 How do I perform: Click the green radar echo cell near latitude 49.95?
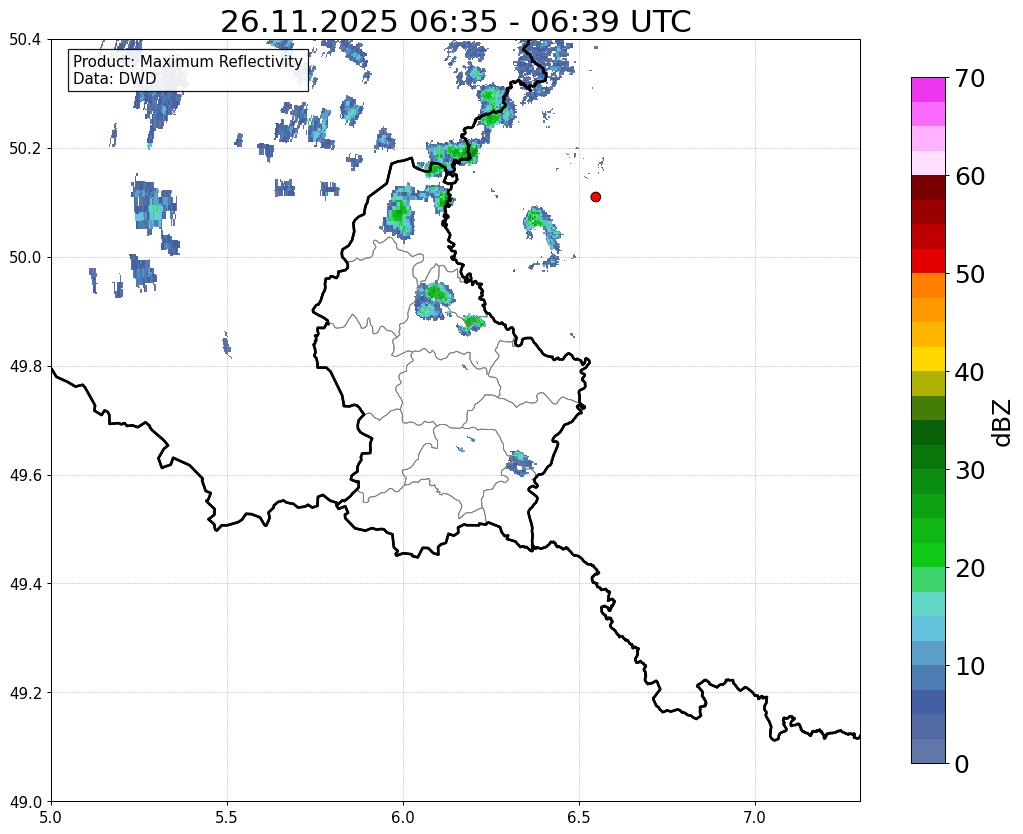434,300
